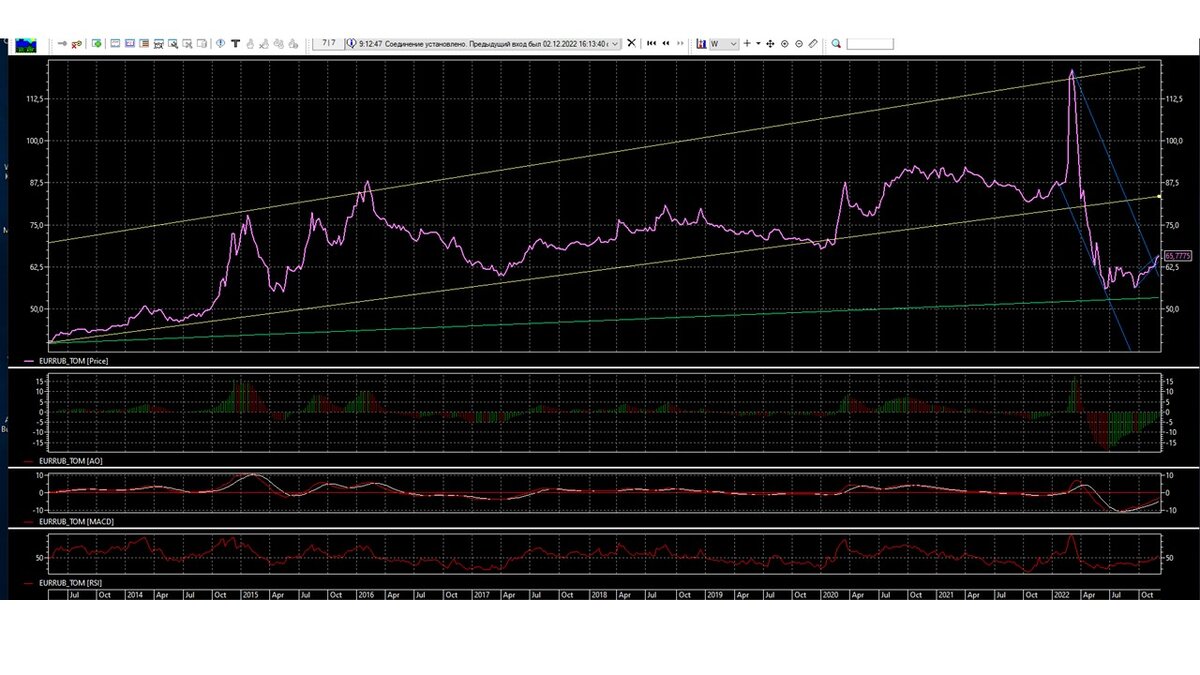Click the zoom out circle icon
This screenshot has height=675, width=1200.
[798, 43]
